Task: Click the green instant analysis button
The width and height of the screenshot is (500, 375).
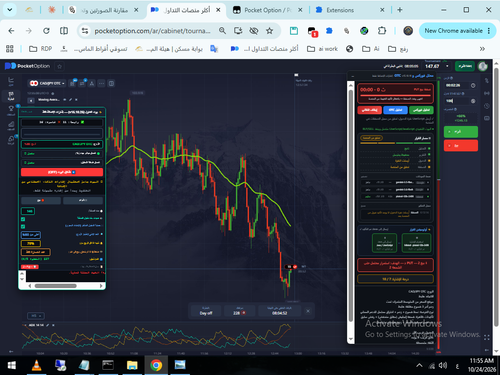Action: click(421, 110)
